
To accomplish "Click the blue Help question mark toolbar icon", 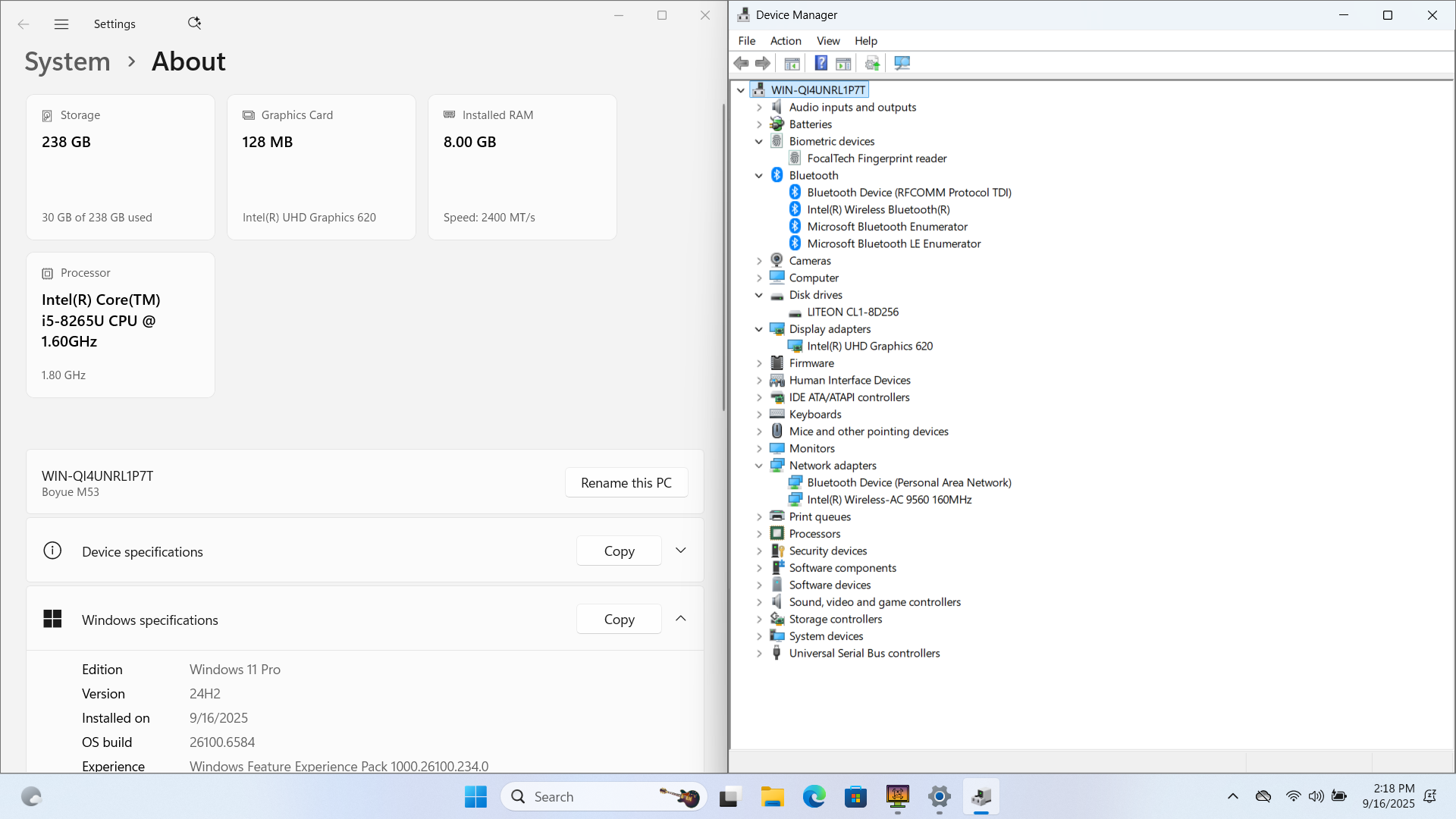I will (821, 64).
